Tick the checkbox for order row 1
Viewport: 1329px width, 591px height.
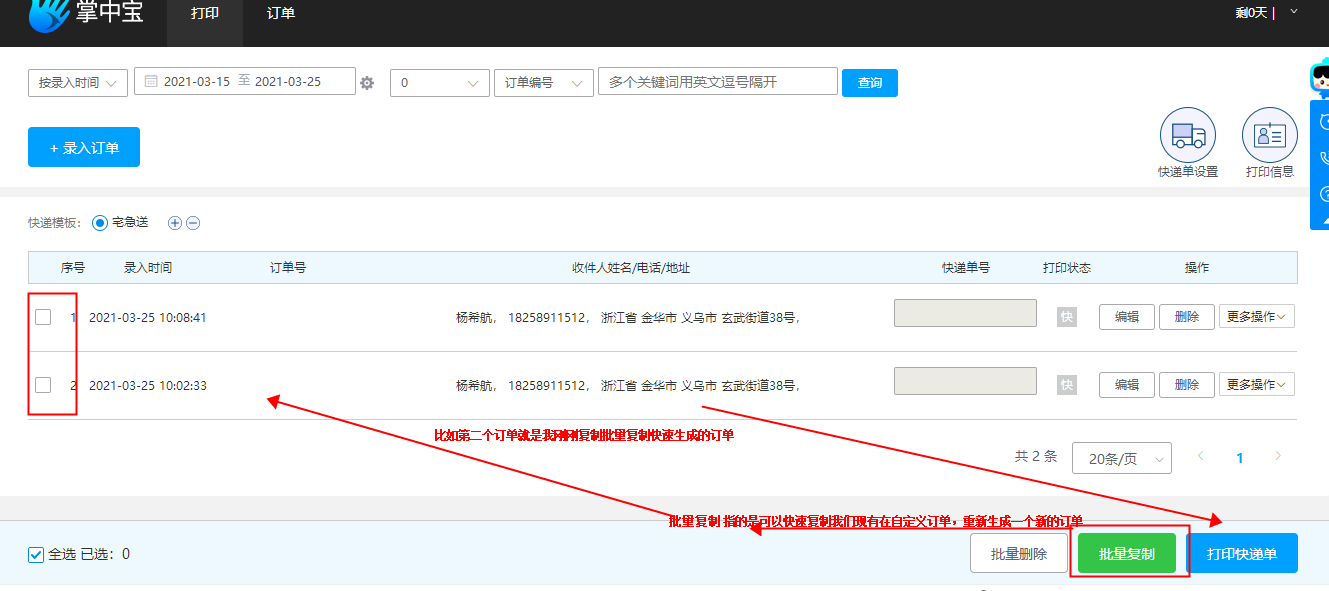(x=43, y=317)
